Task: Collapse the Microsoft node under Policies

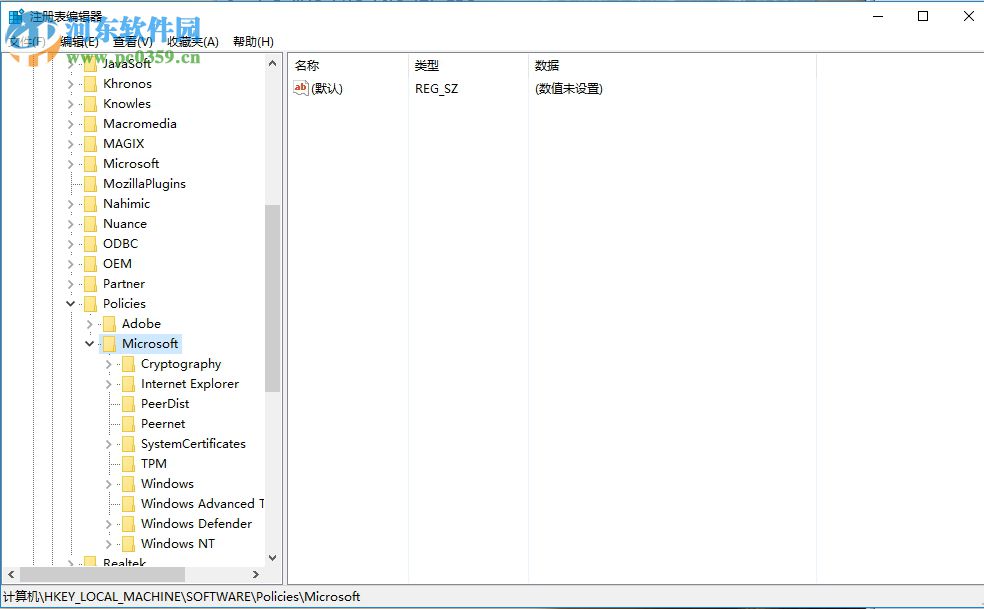Action: pos(90,343)
